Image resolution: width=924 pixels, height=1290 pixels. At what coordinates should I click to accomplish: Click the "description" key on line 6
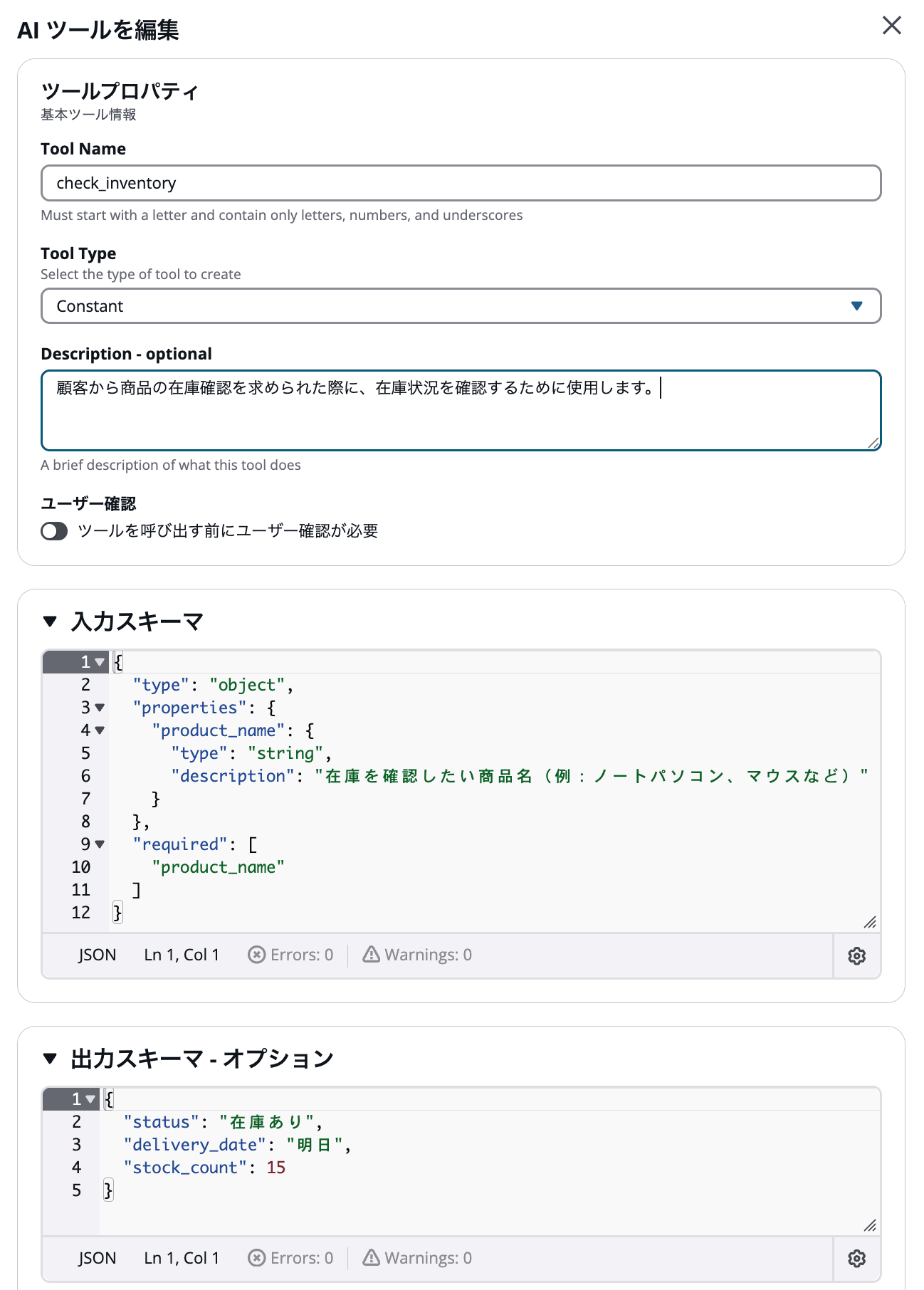(x=233, y=776)
